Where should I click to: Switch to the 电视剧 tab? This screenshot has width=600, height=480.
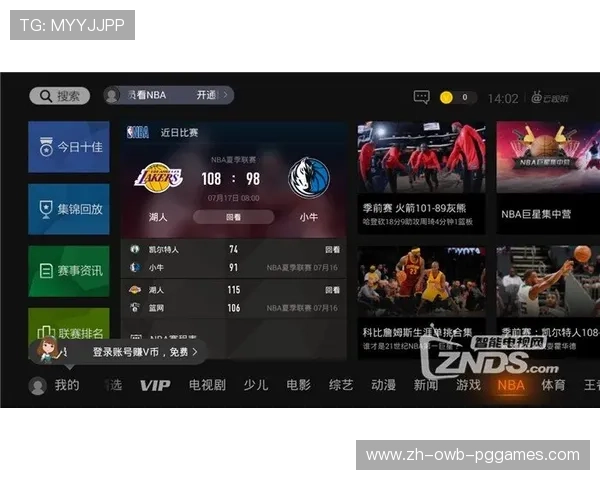pos(207,385)
